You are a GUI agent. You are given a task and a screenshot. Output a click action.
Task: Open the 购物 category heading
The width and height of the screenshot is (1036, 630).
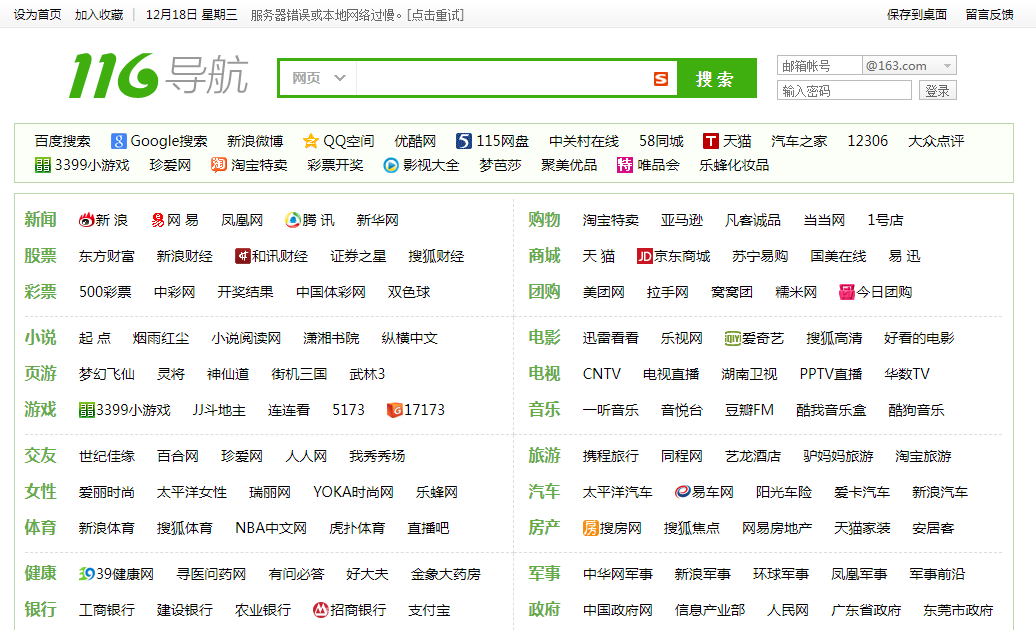(544, 220)
